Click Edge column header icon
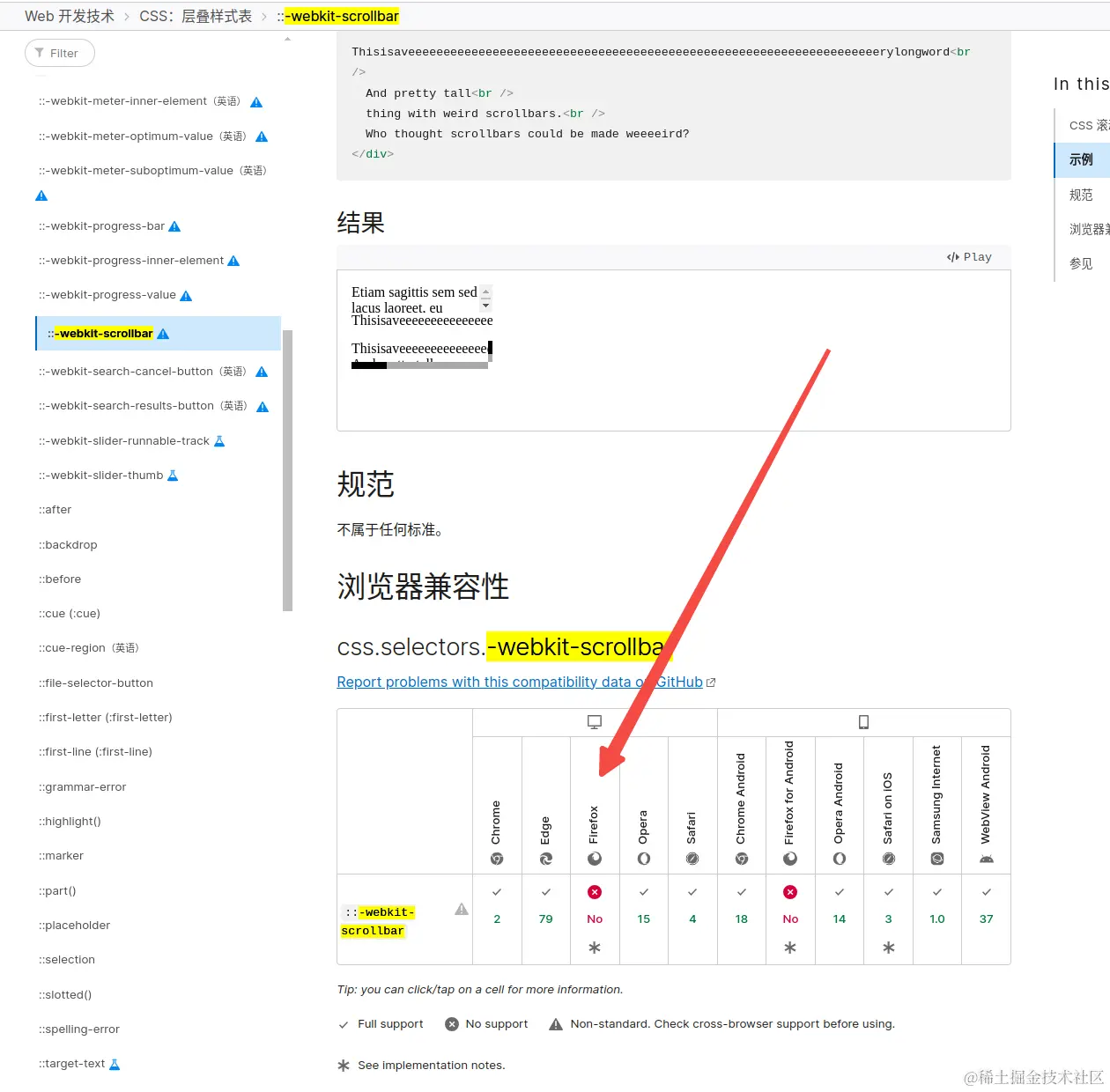The image size is (1110, 1092). point(546,859)
